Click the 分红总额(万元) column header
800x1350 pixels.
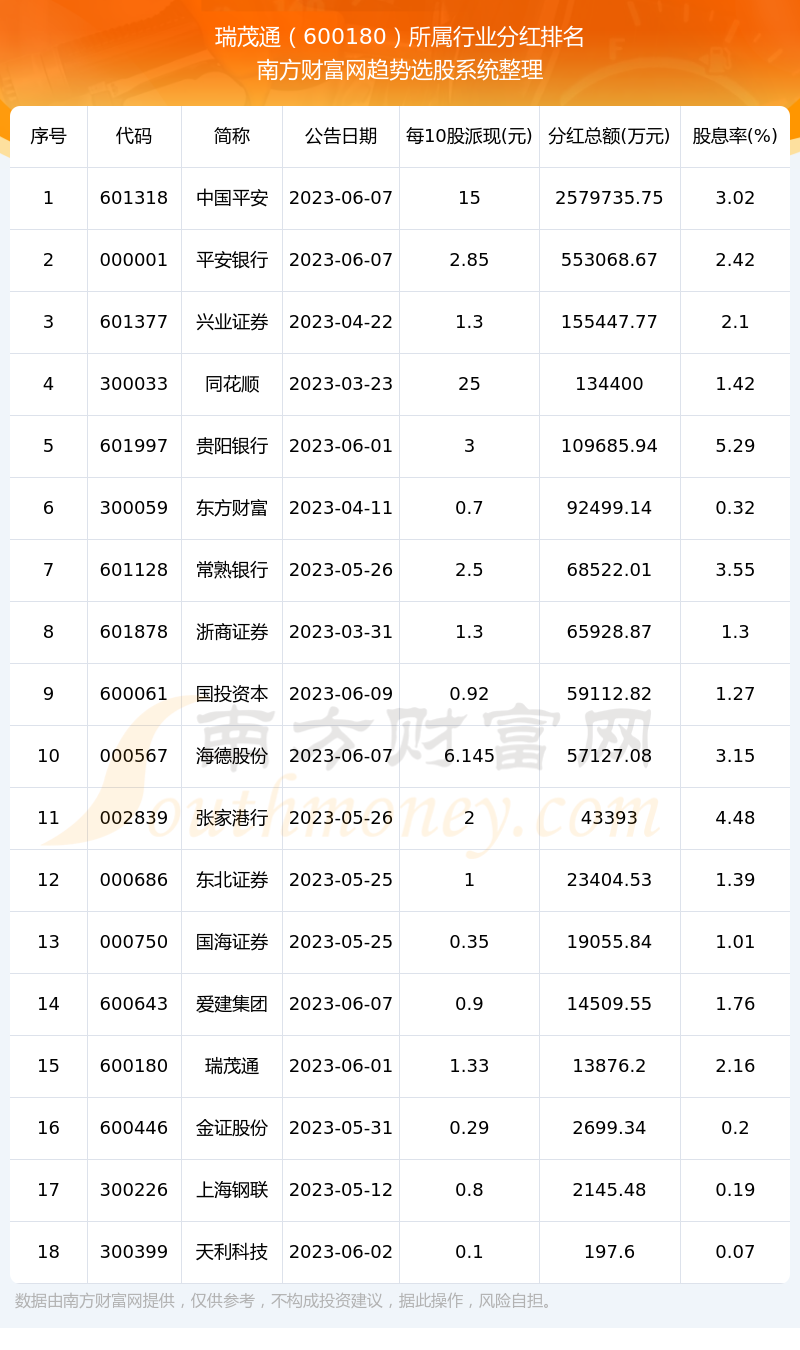click(609, 136)
